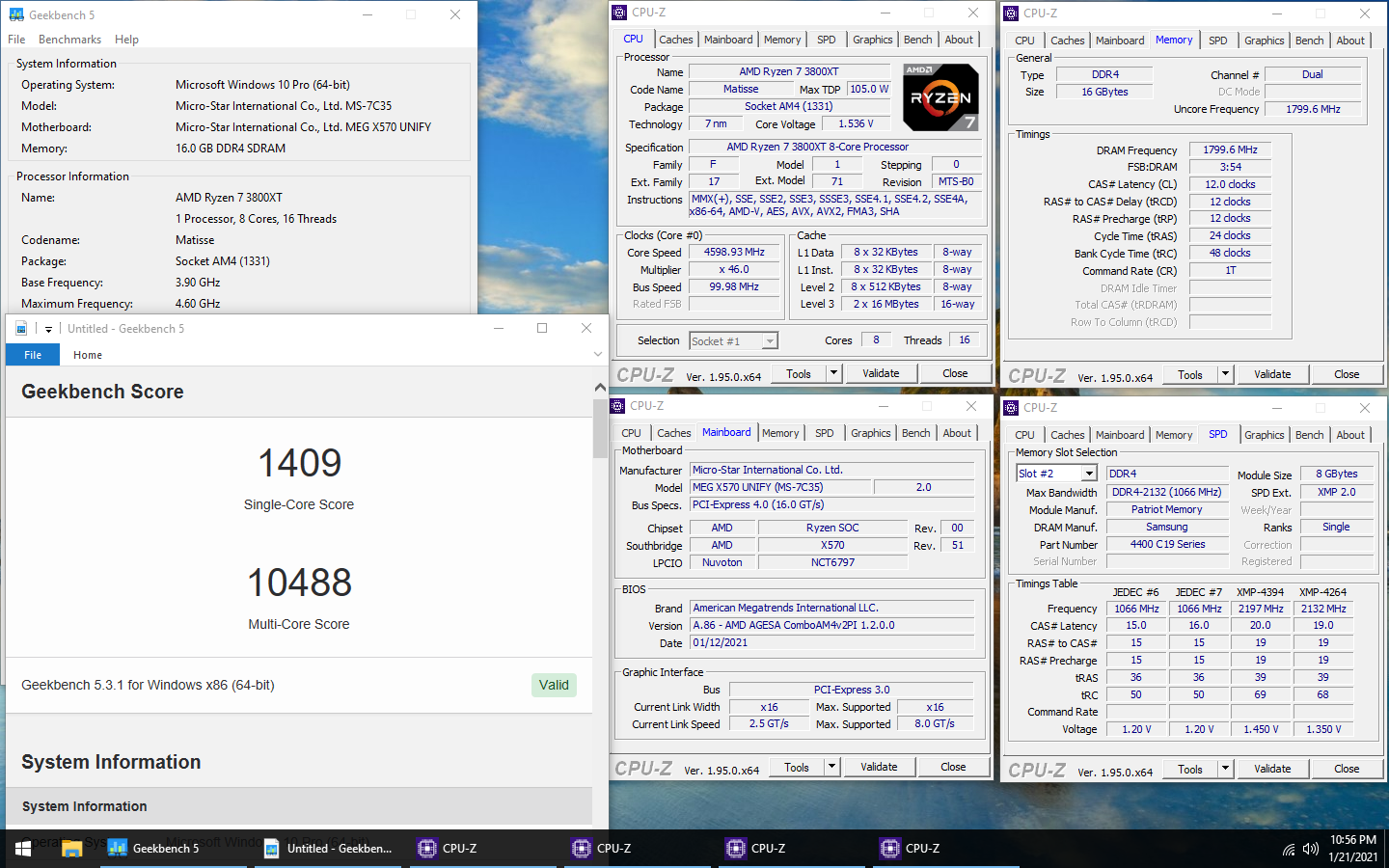This screenshot has width=1389, height=868.
Task: Click Home tab in Untitled Geekbench window
Action: click(x=88, y=355)
